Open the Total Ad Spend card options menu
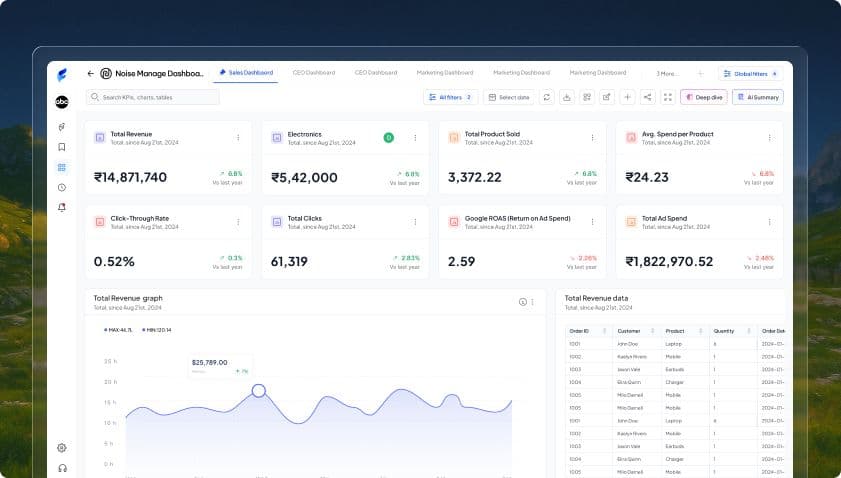 pyautogui.click(x=769, y=222)
